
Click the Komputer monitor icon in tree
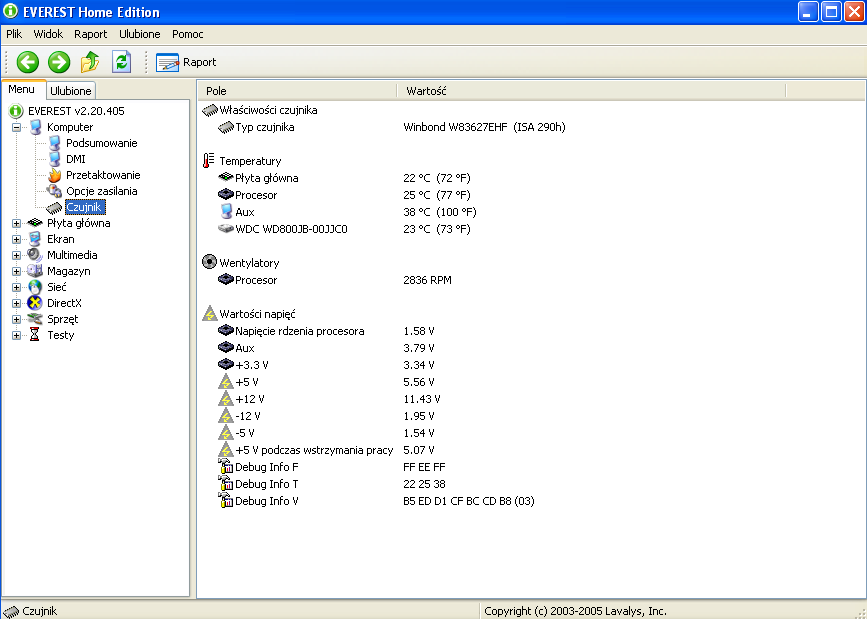click(x=35, y=127)
